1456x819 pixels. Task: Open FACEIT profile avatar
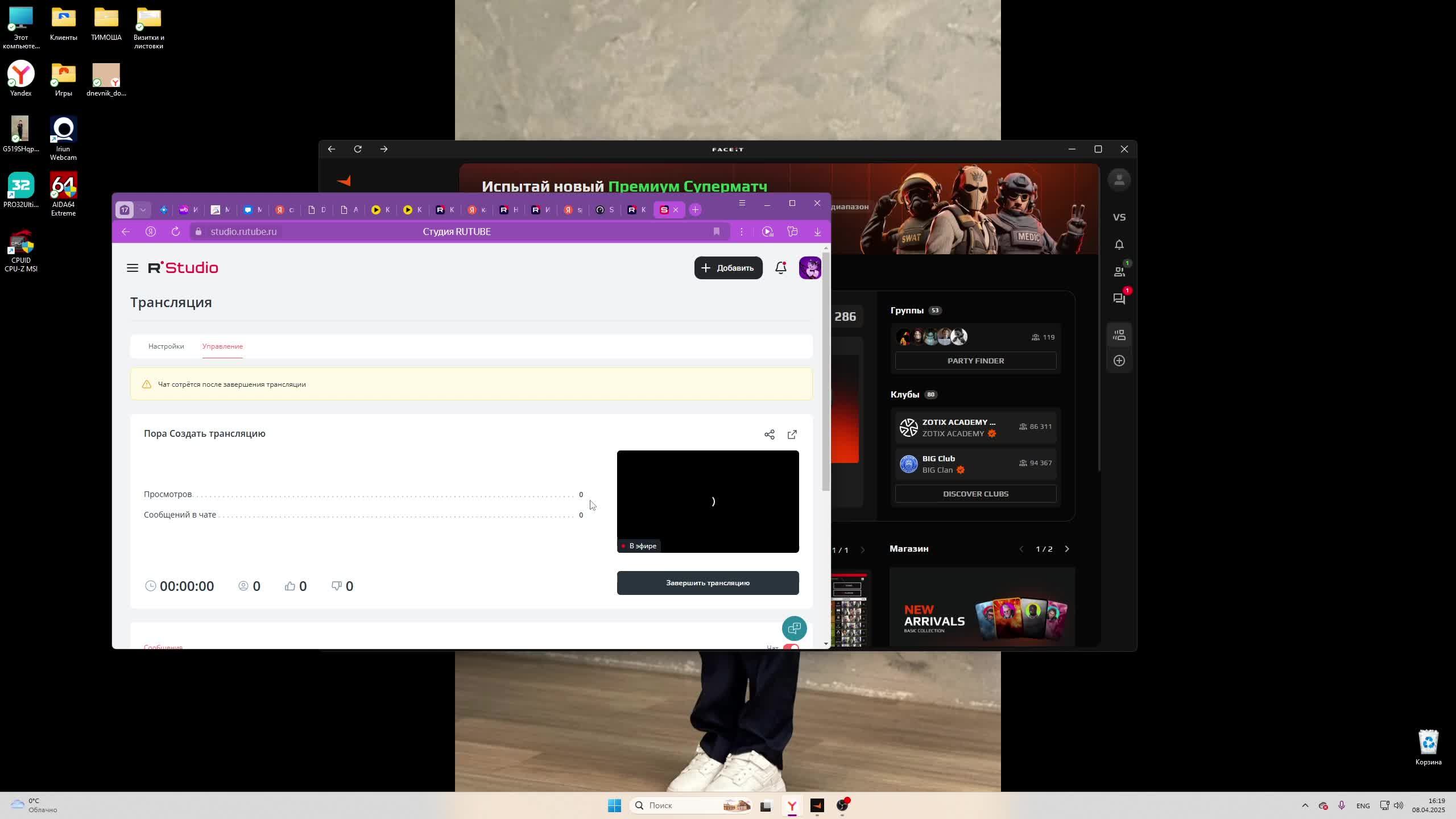click(x=1119, y=180)
